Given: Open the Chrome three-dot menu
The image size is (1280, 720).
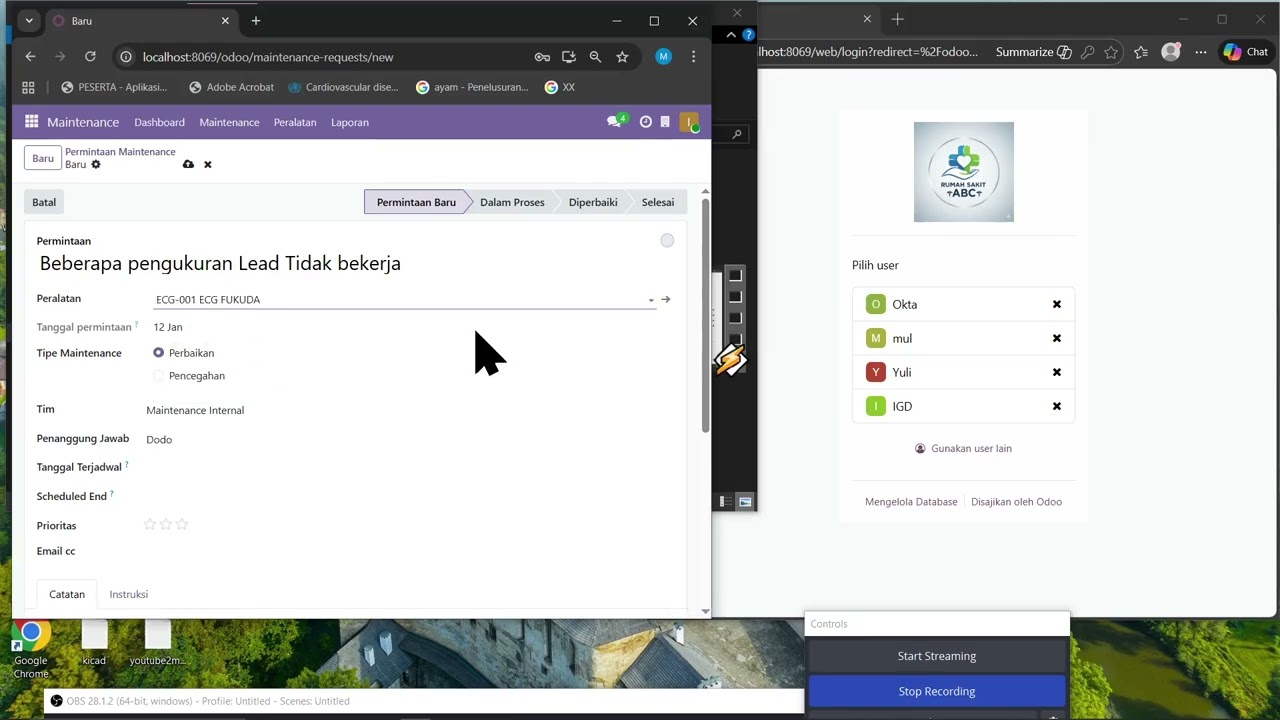Looking at the screenshot, I should tap(693, 57).
